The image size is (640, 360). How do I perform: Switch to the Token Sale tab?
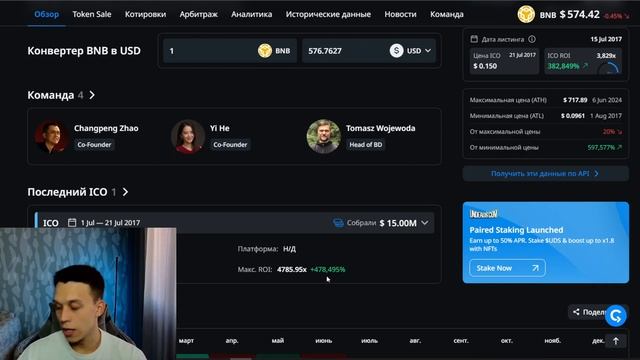point(92,14)
